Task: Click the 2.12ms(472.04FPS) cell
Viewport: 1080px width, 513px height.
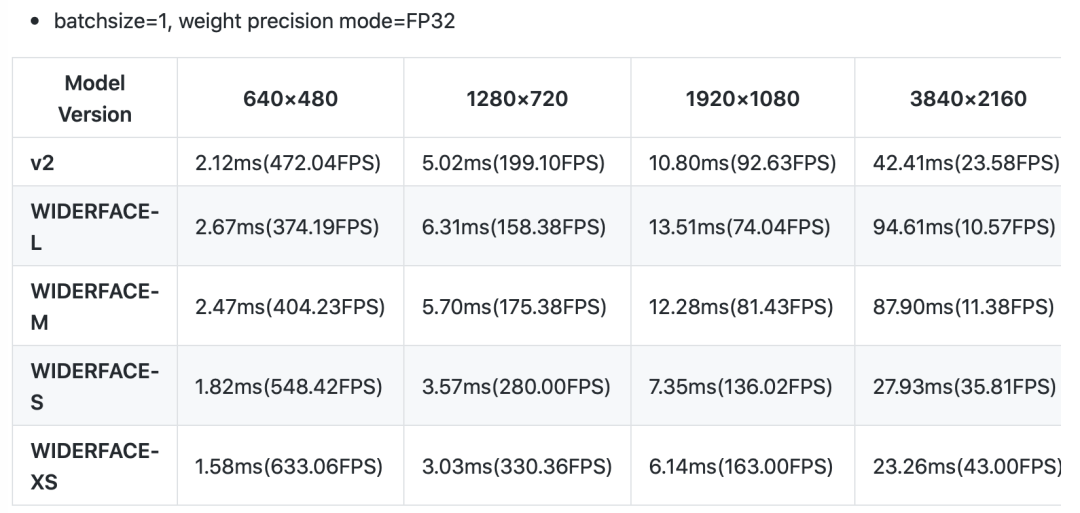Action: click(x=290, y=162)
